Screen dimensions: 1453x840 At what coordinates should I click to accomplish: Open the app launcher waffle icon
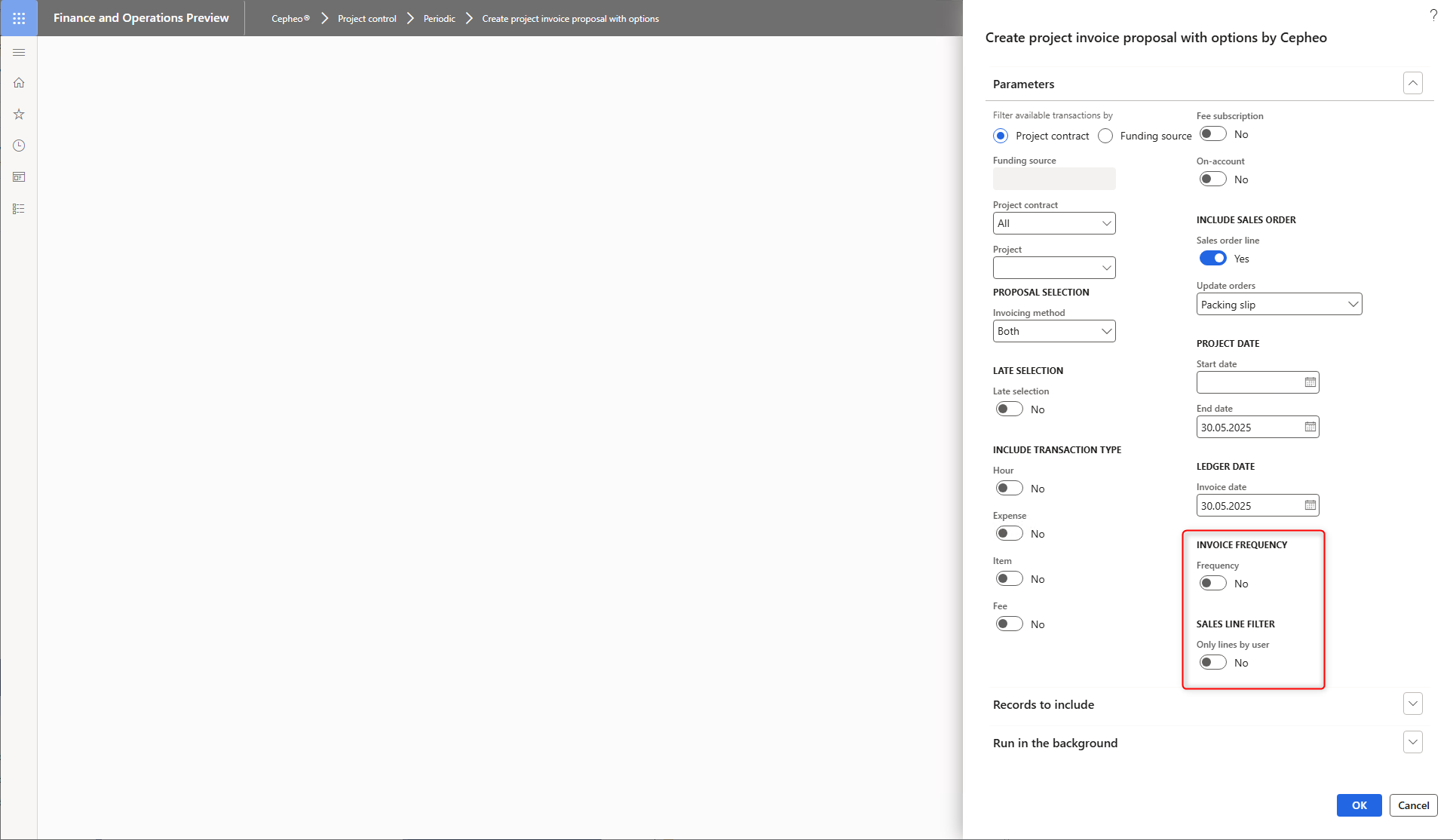(19, 18)
